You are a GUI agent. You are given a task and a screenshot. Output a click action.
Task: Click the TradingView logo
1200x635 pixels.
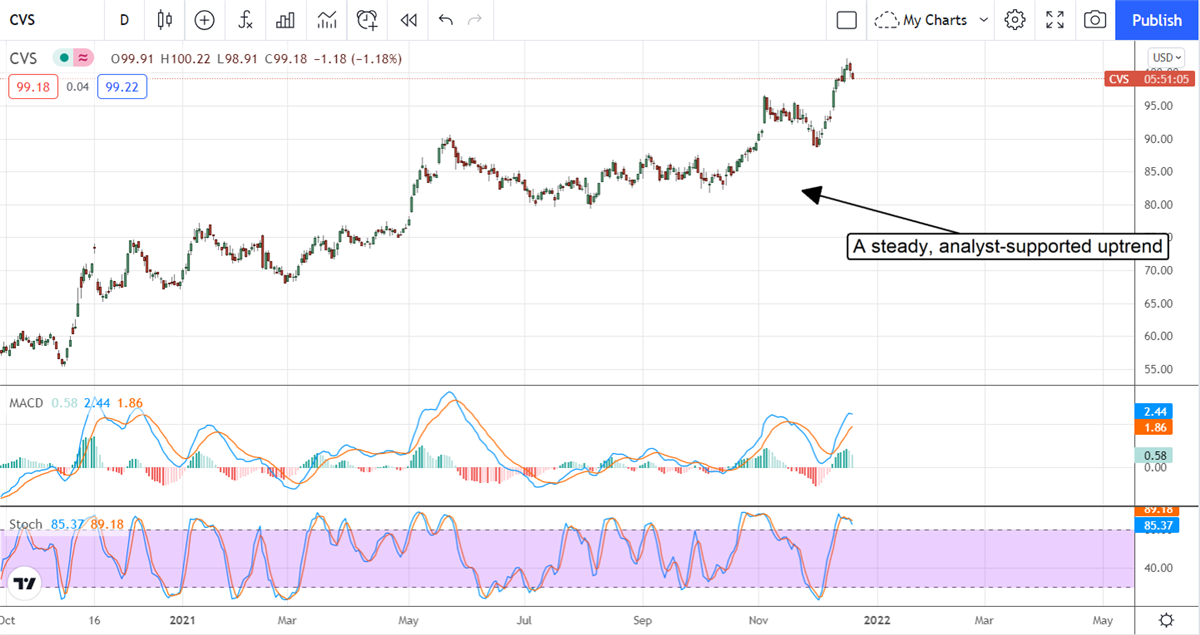click(24, 584)
